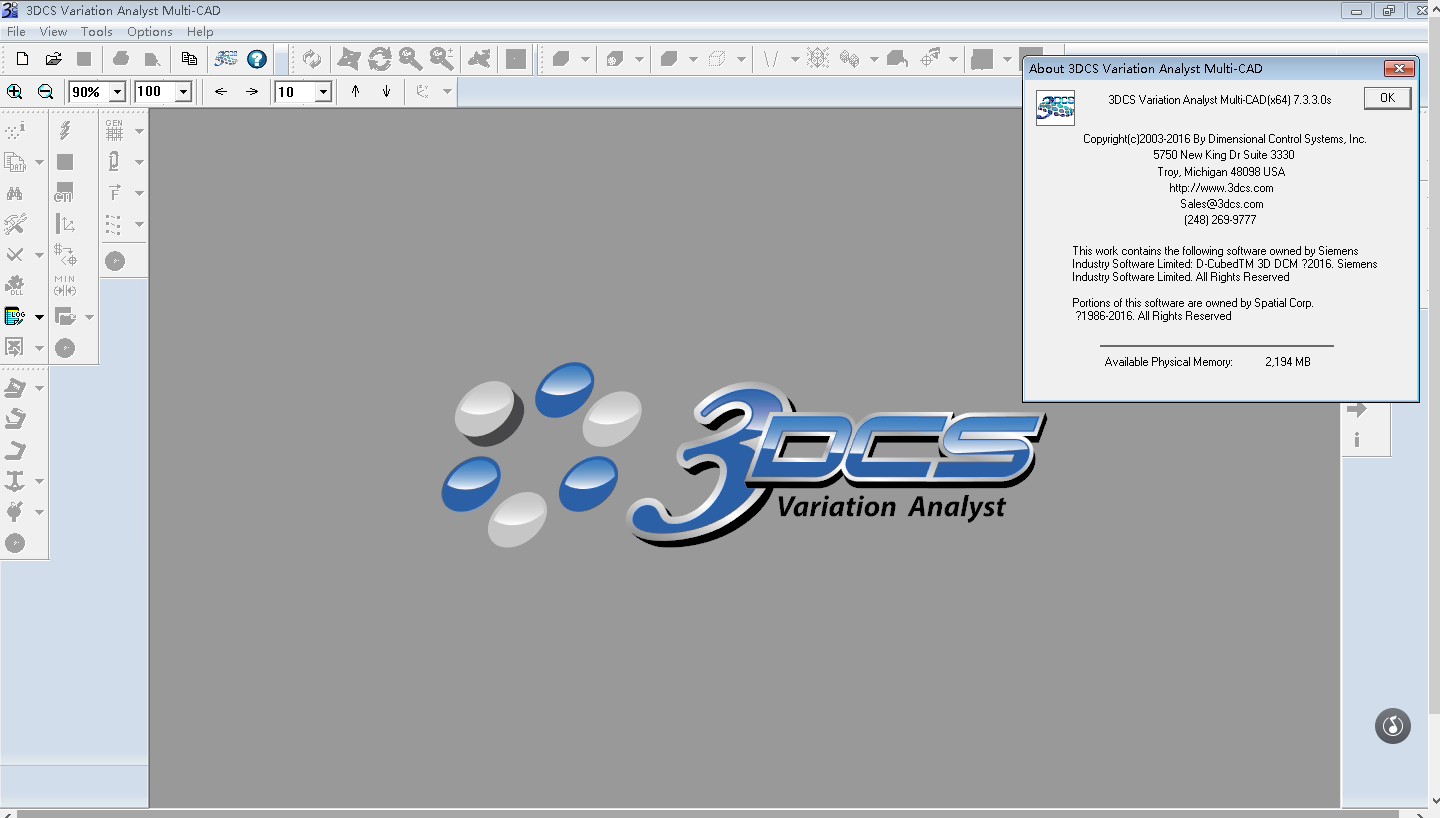1440x818 pixels.
Task: Click the binoculars find icon
Action: 15,193
